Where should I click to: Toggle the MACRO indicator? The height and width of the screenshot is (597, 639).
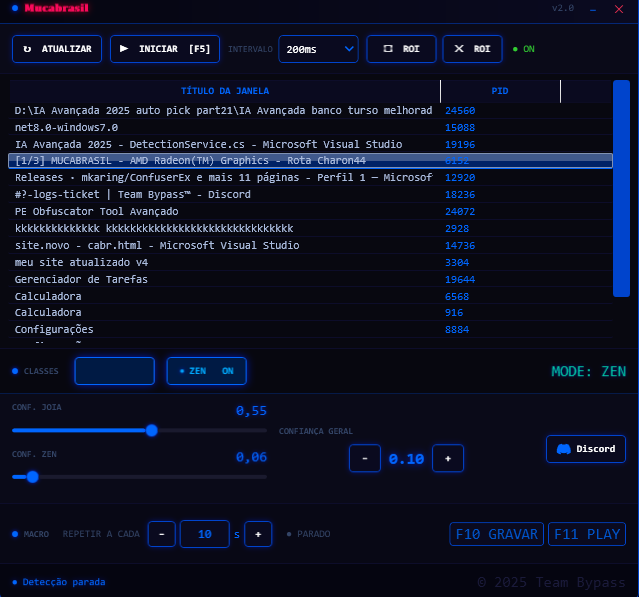pyautogui.click(x=15, y=534)
